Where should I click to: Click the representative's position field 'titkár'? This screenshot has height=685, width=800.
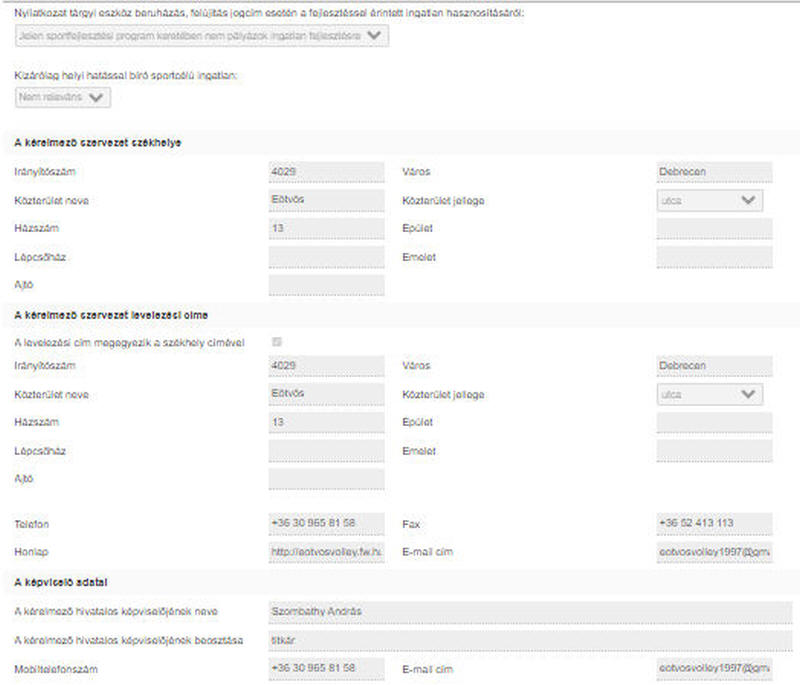tap(530, 640)
